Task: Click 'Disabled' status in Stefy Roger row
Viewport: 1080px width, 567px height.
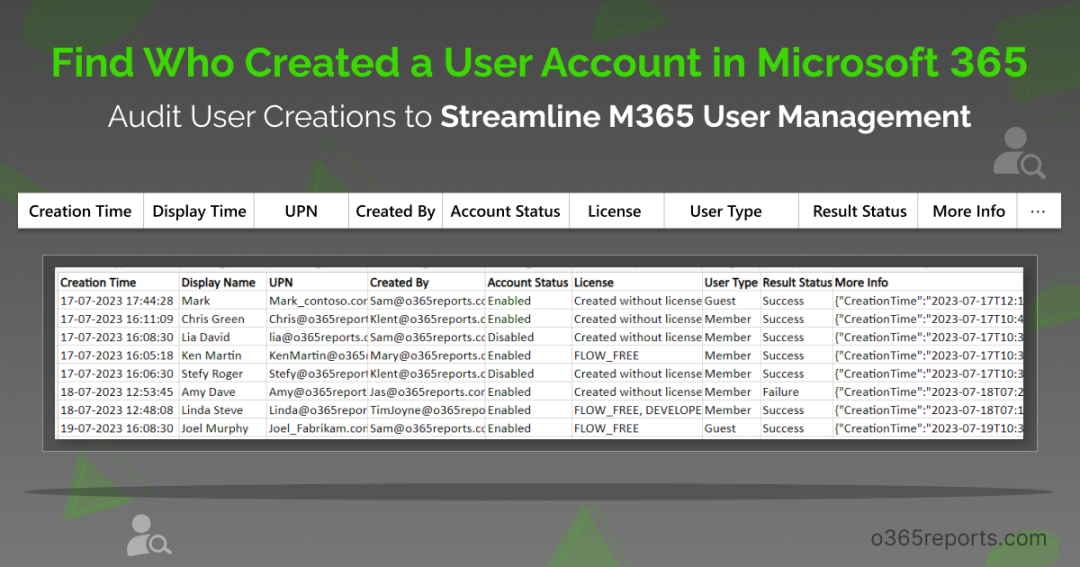Action: pos(510,373)
